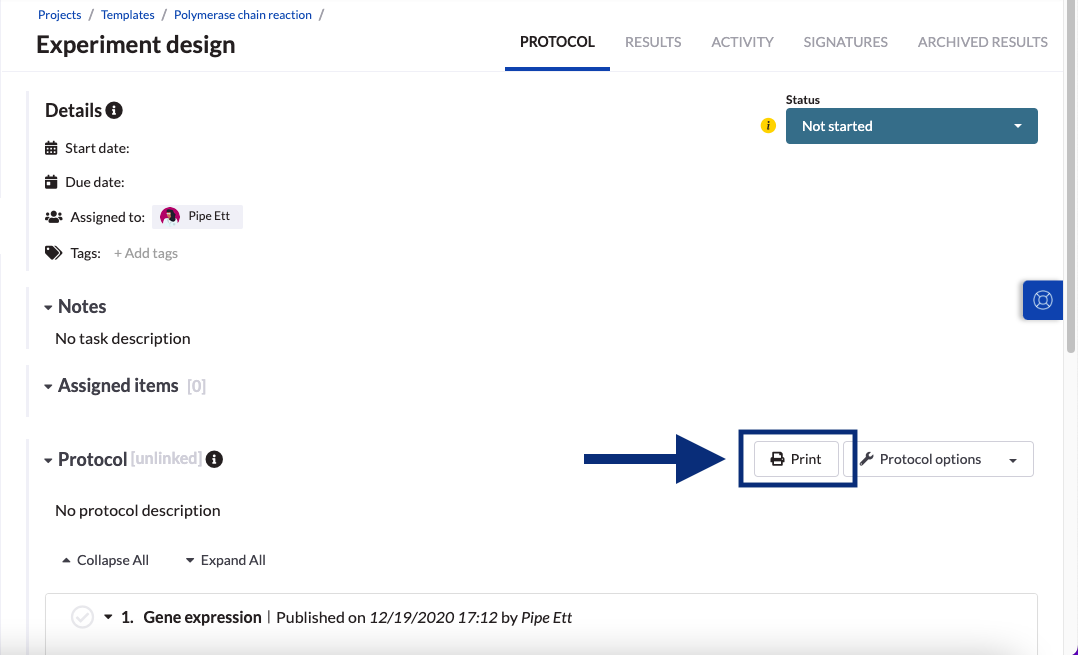Collapse the Notes section

tap(48, 307)
